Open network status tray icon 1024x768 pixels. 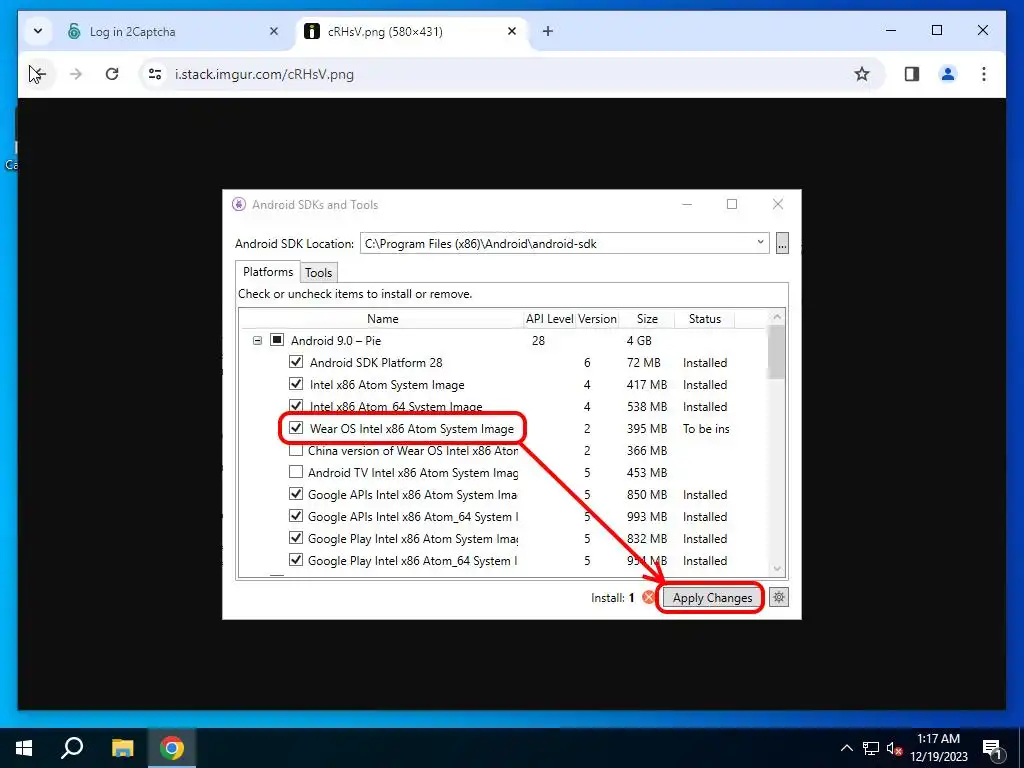[x=871, y=748]
